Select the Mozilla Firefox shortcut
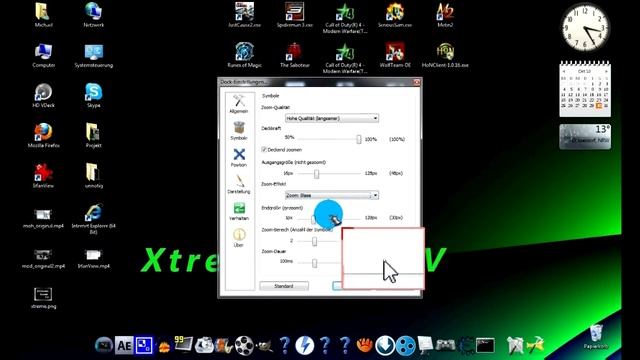This screenshot has height=360, width=640. pos(43,135)
